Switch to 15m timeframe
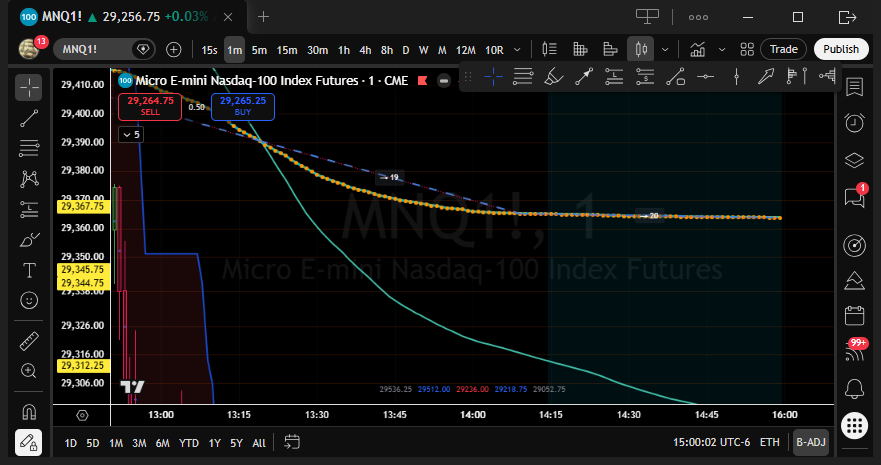The height and width of the screenshot is (465, 881). (287, 50)
